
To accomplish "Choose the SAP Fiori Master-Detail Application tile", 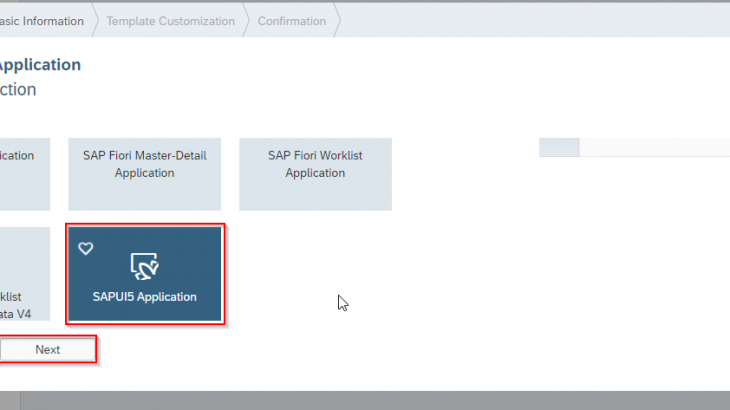I will click(145, 174).
